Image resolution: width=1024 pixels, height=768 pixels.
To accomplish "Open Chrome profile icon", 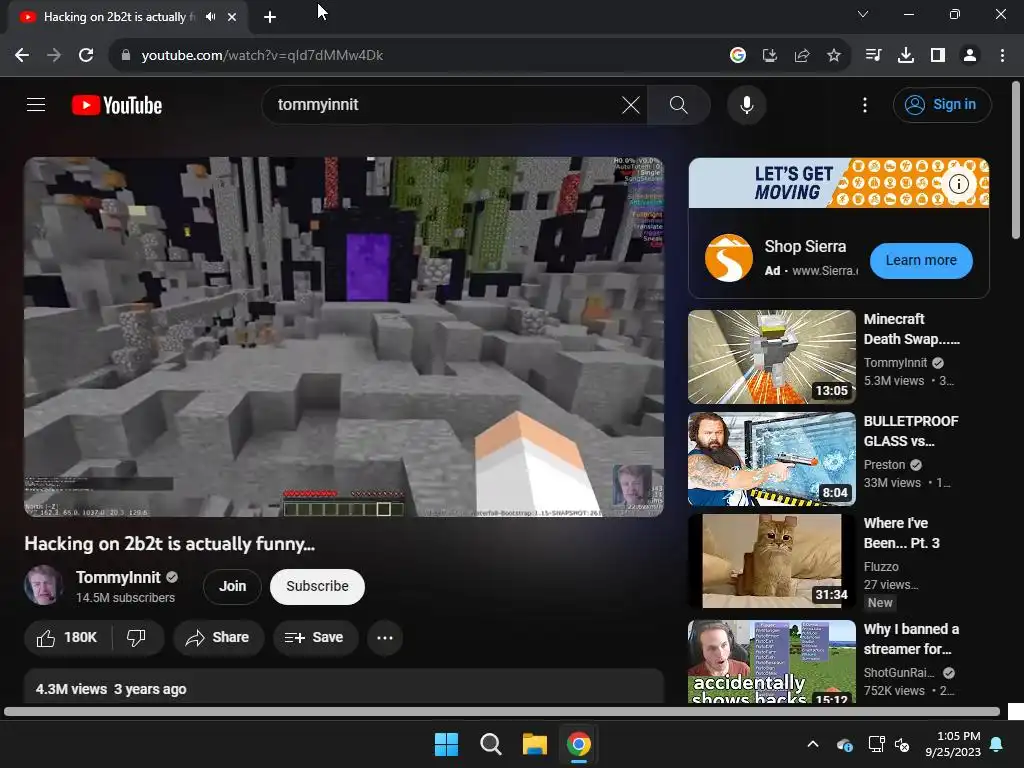I will pos(970,56).
